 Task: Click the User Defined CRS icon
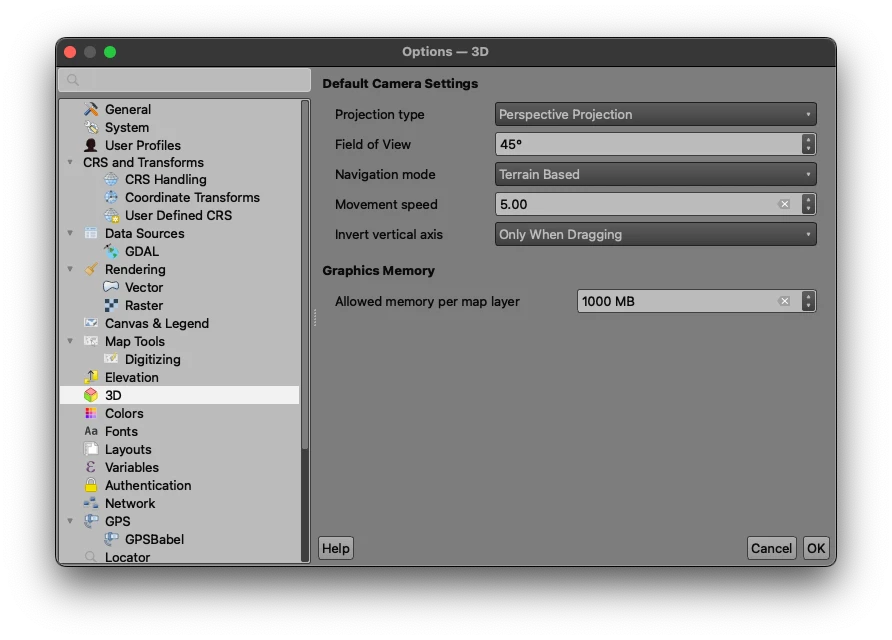click(112, 216)
